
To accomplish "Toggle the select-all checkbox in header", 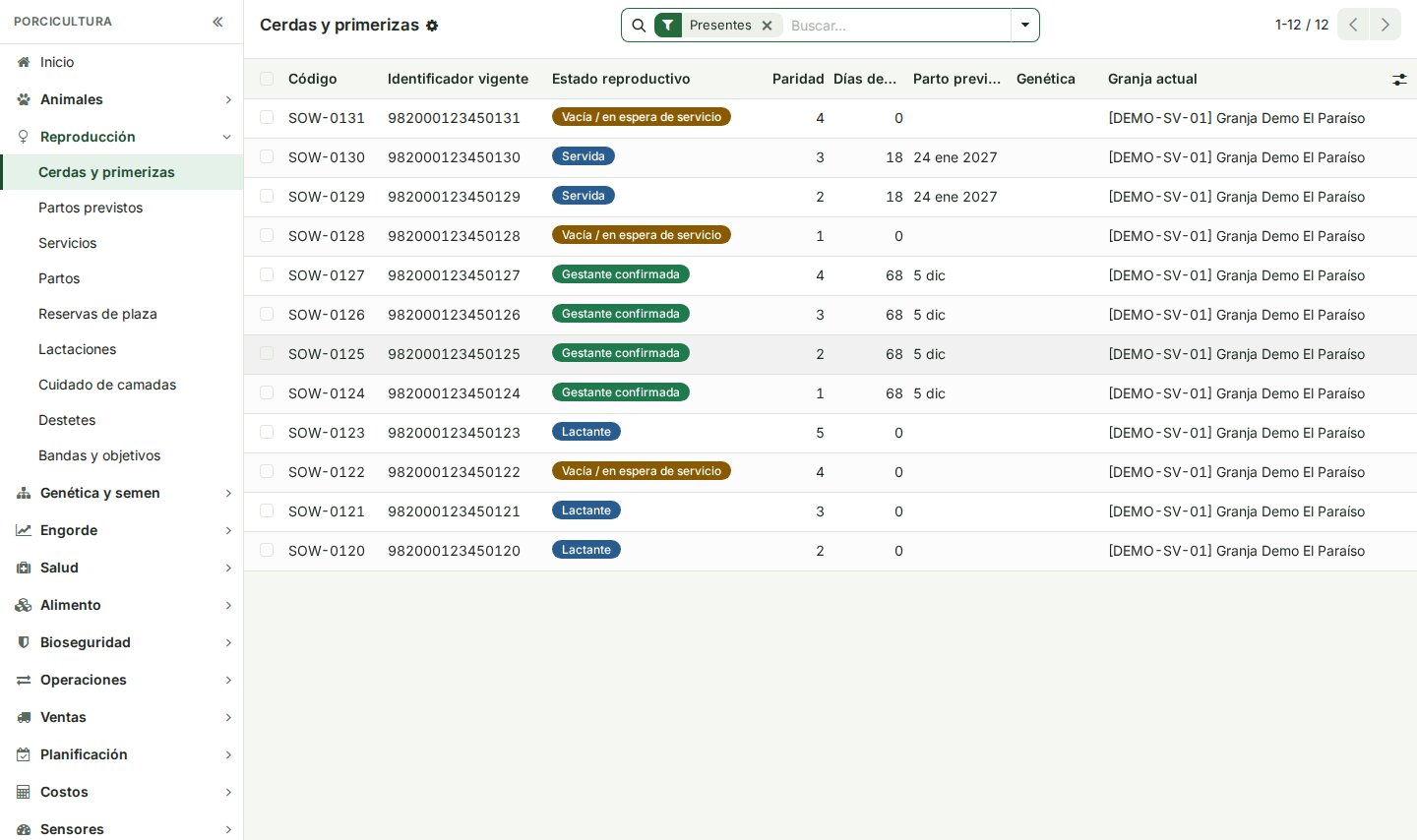I will point(267,79).
